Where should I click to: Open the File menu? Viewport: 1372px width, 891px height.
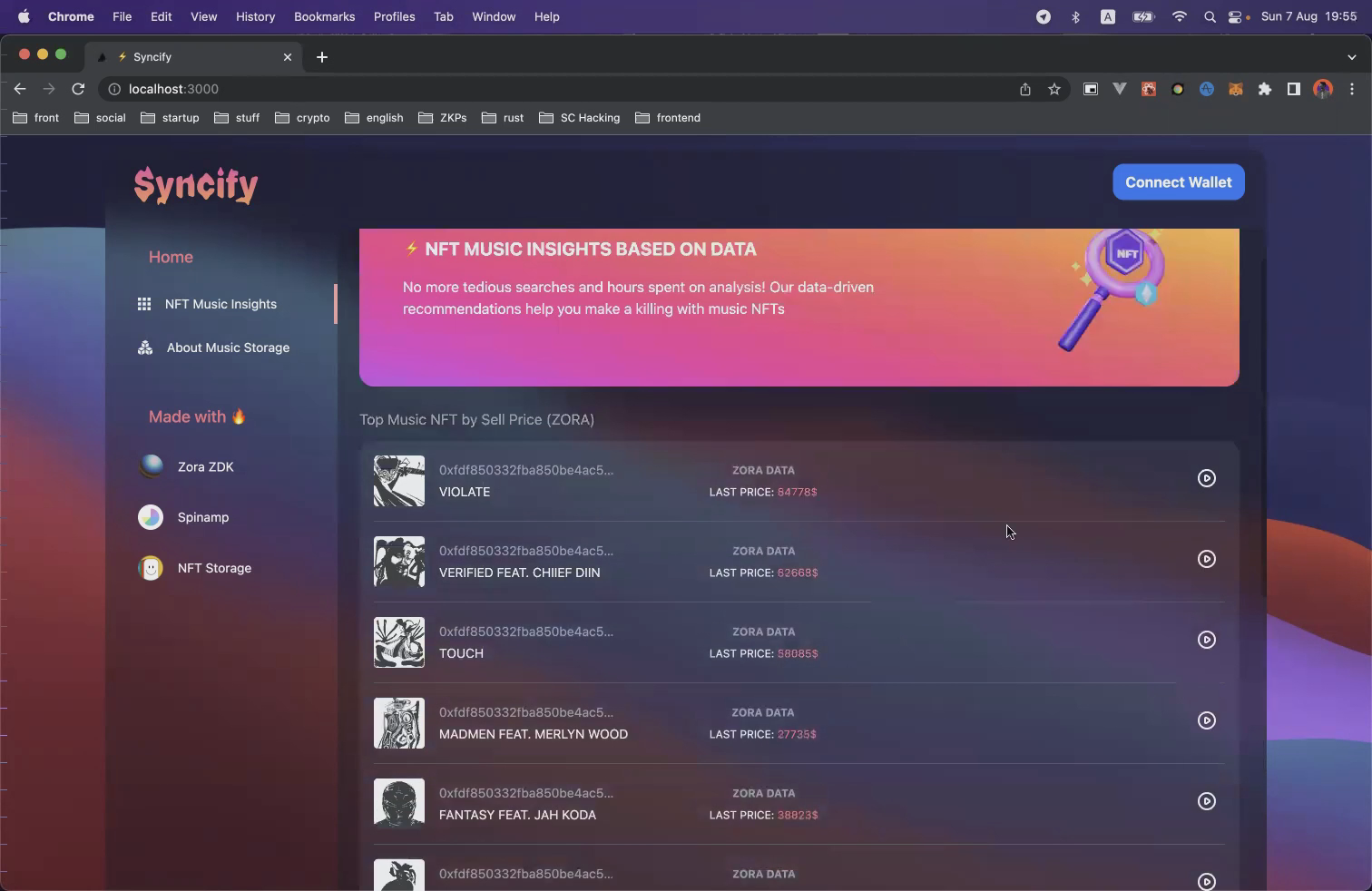pyautogui.click(x=122, y=16)
